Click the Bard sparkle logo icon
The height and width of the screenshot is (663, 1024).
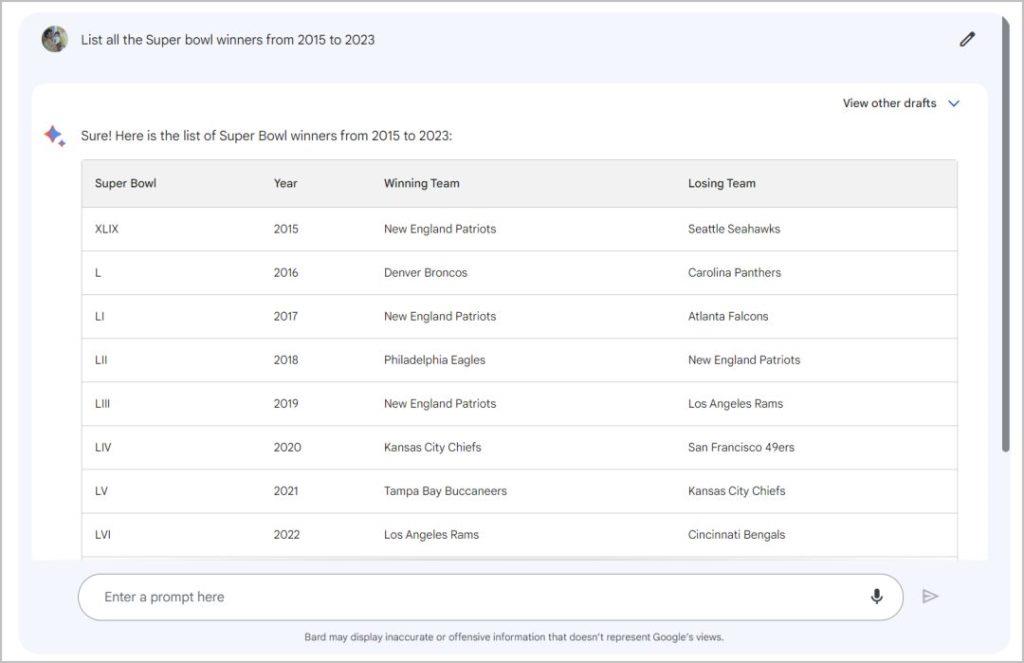[x=54, y=135]
